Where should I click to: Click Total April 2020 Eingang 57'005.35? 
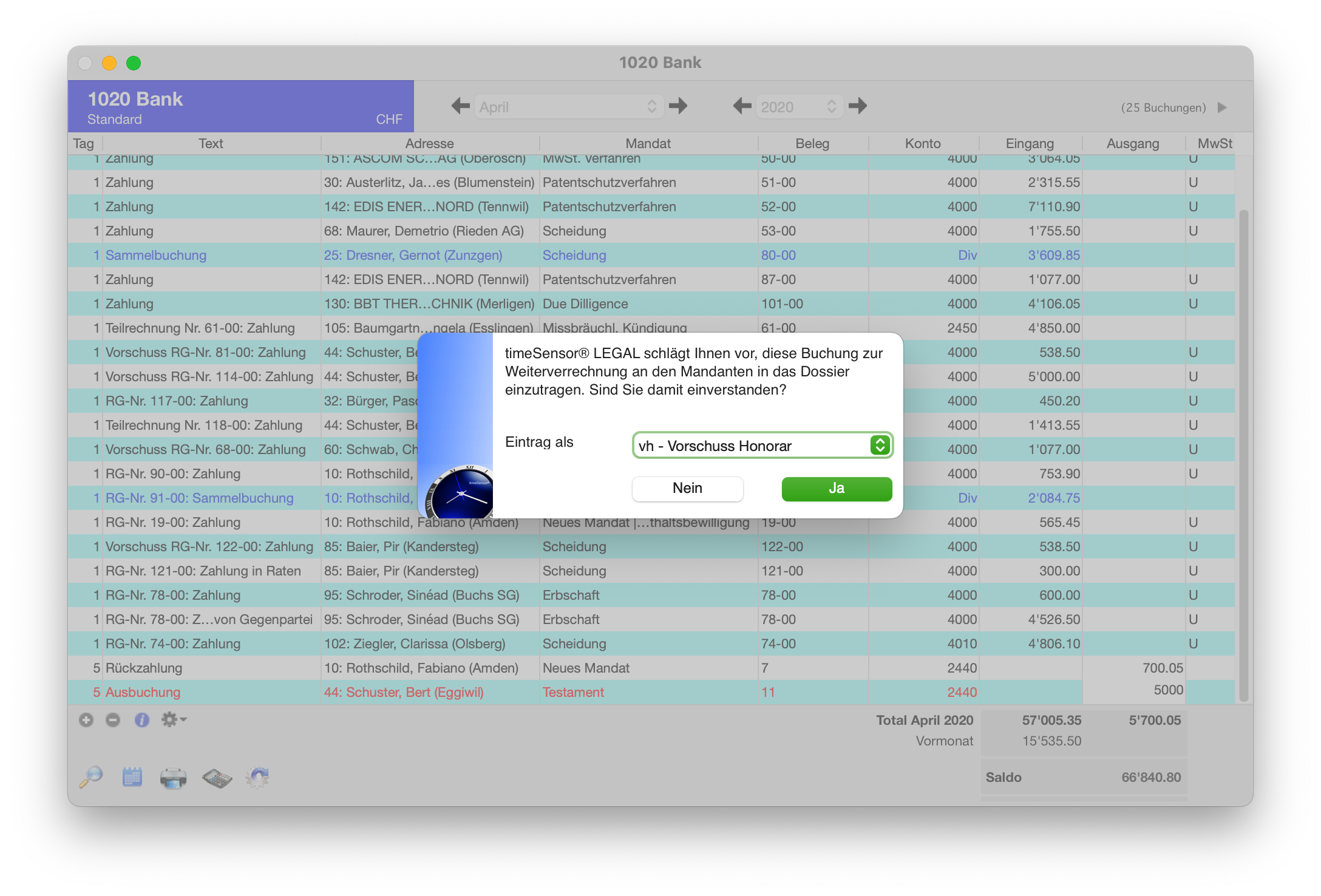pos(1051,720)
